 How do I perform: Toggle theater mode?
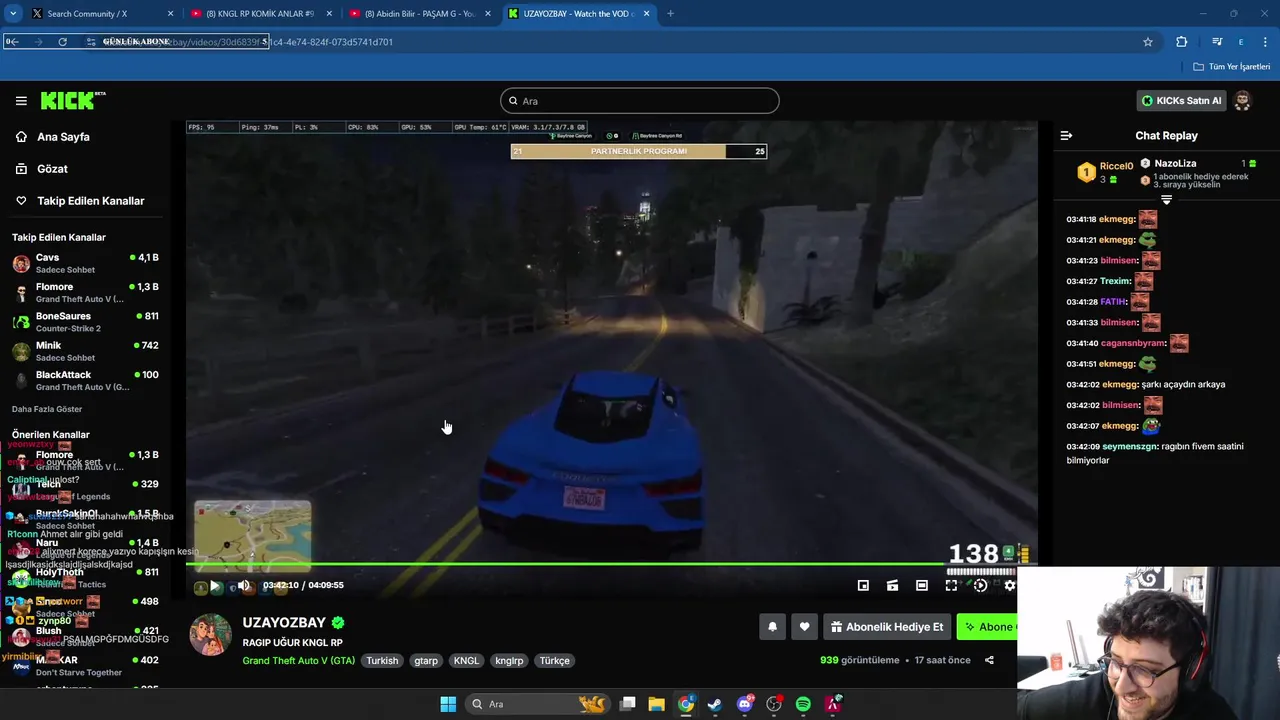click(x=922, y=586)
